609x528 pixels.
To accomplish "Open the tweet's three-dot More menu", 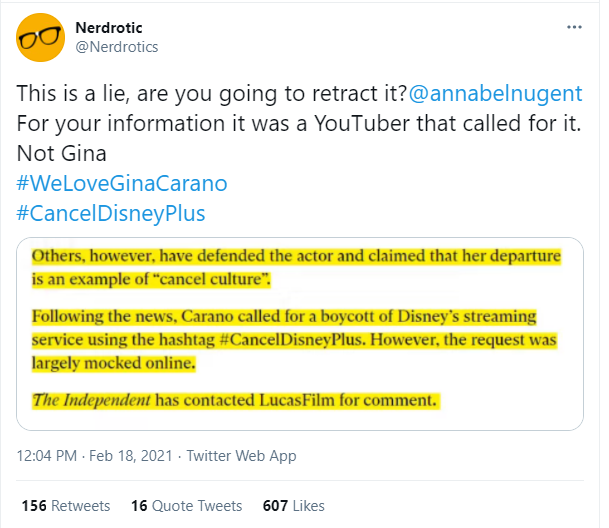I will (x=573, y=28).
